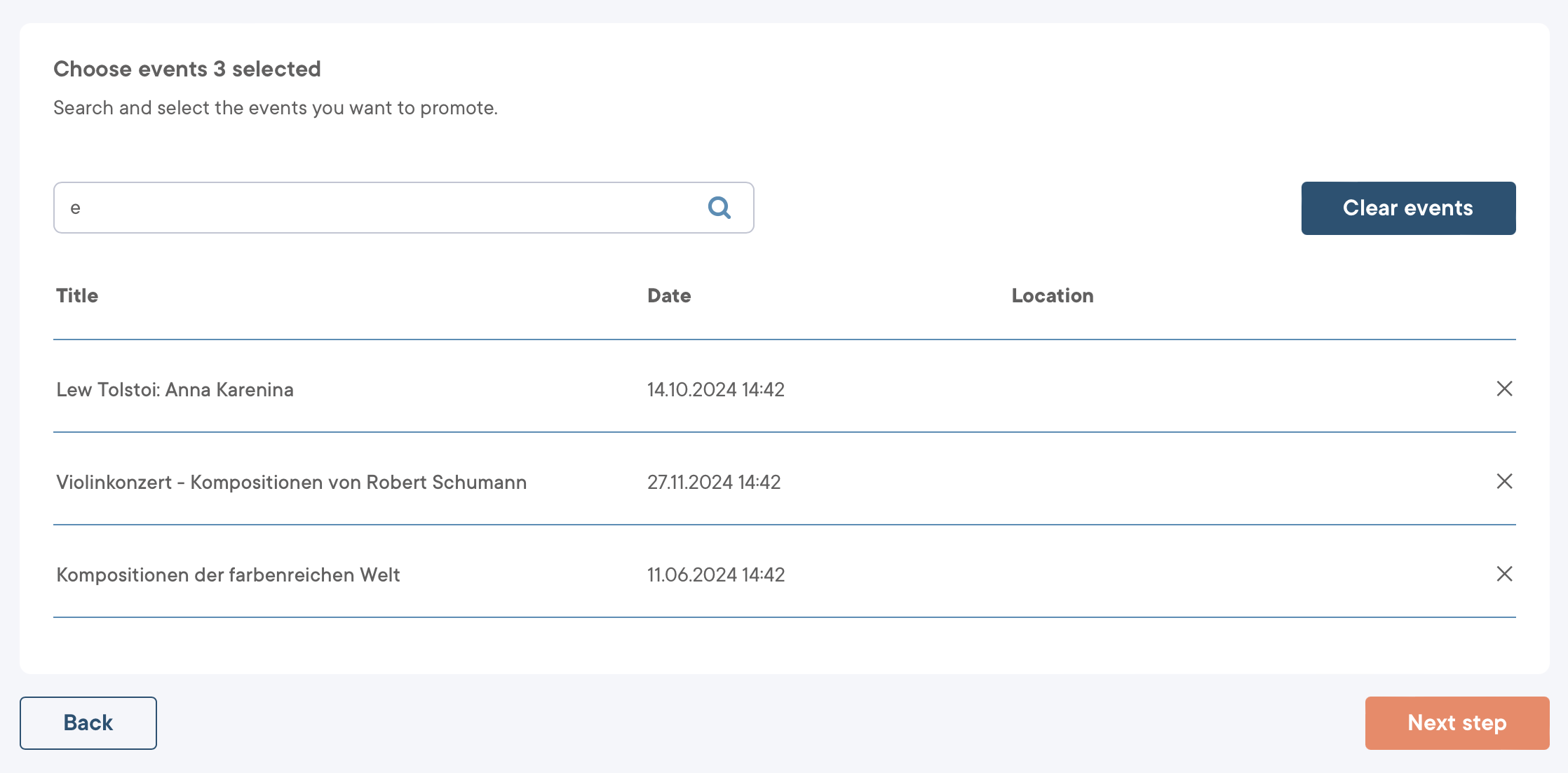Click the date 27.11.2024 14:42
This screenshot has width=1568, height=773.
pyautogui.click(x=713, y=482)
